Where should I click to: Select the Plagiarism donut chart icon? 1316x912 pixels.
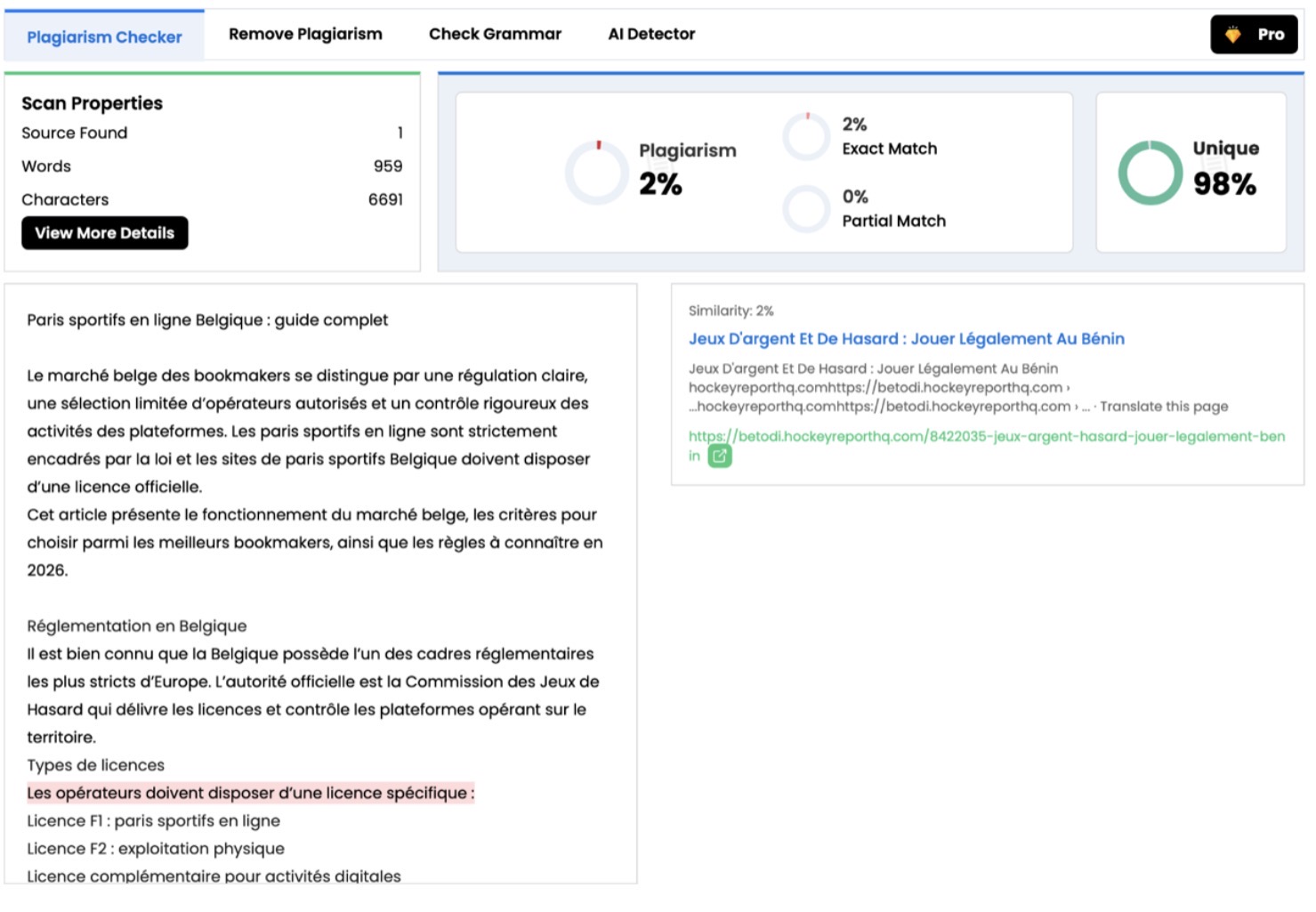(x=597, y=173)
